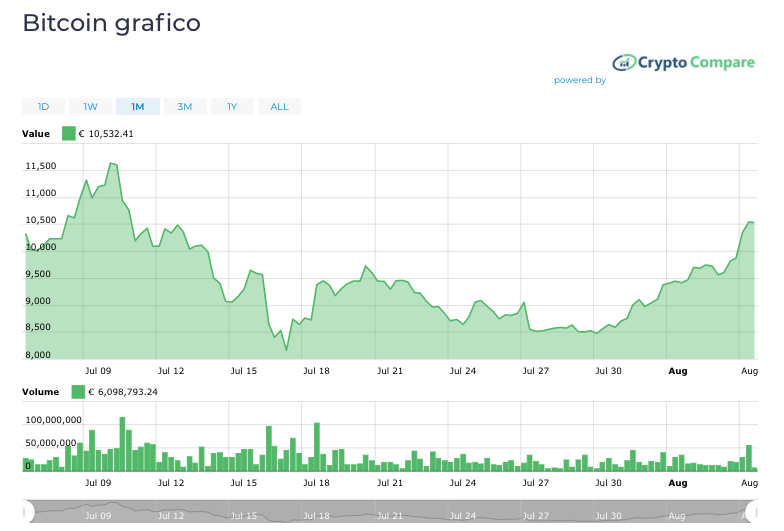Viewport: 784px width, 531px height.
Task: Grab the left handle of range scrollbar
Action: pos(26,512)
